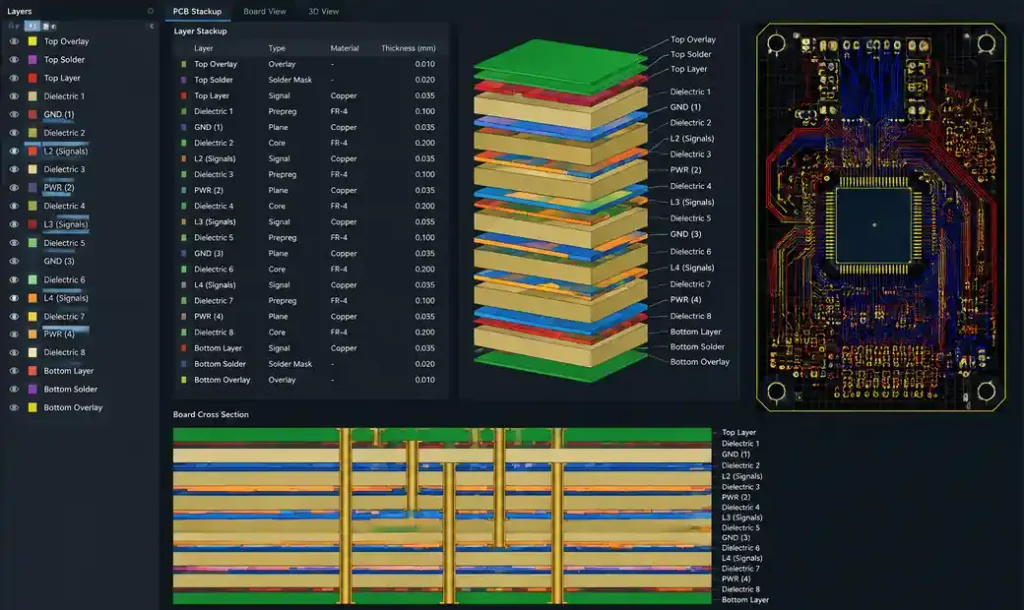Viewport: 1024px width, 610px height.
Task: Toggle visibility of L4 (Signals) layer
Action: 14,298
